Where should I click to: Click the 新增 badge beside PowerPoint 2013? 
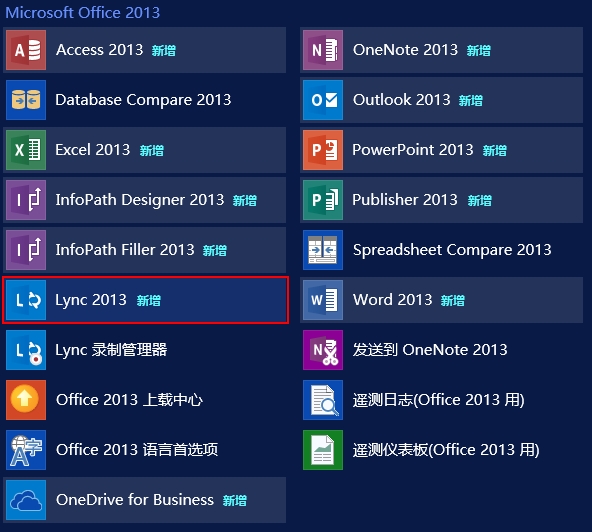[495, 151]
